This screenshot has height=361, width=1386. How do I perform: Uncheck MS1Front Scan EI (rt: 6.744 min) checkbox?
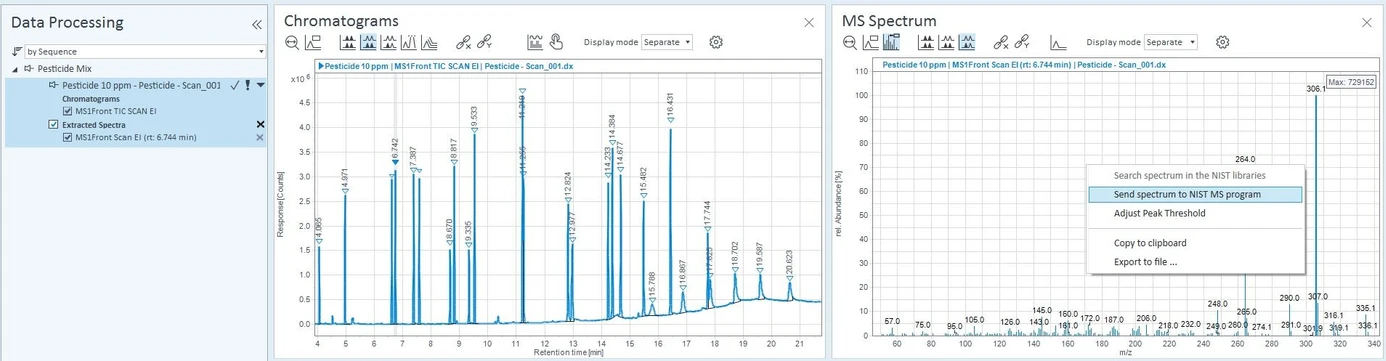pos(68,137)
